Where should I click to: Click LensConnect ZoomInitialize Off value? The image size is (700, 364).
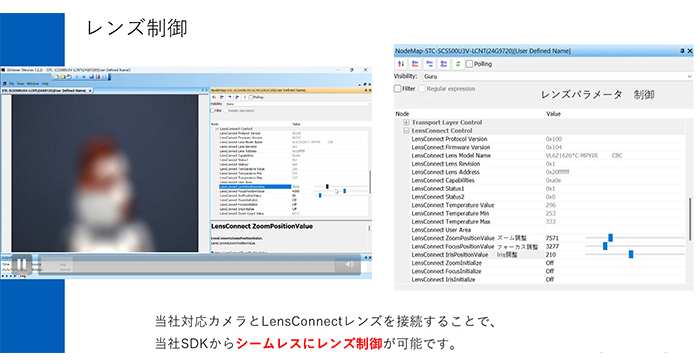pos(550,263)
